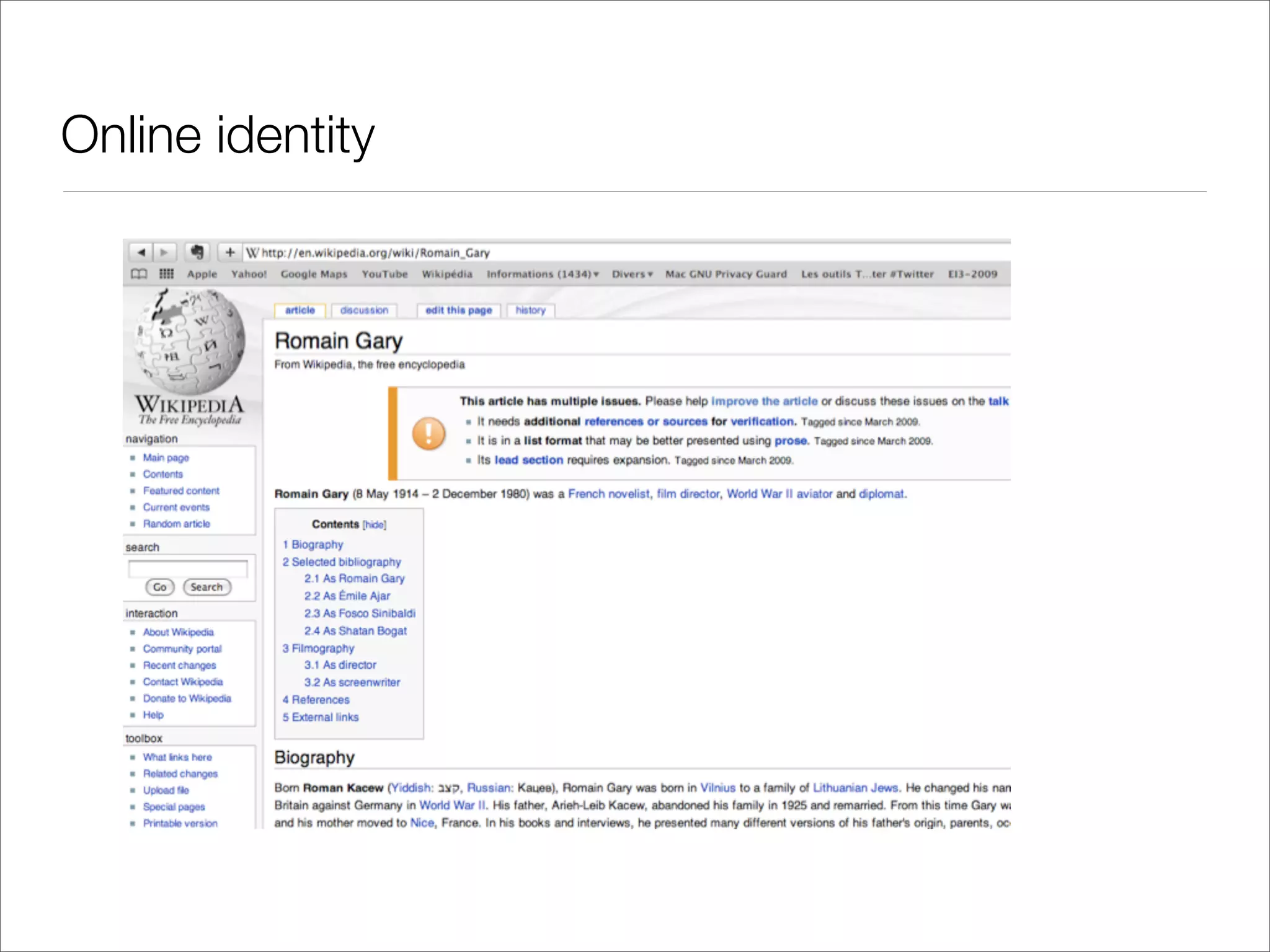This screenshot has height=952, width=1270.
Task: Switch to the discussion tab
Action: (x=364, y=310)
